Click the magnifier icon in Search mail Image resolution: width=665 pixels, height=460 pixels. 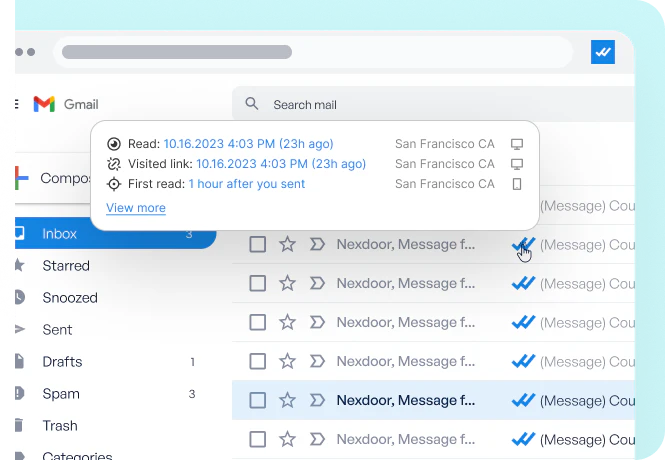251,103
